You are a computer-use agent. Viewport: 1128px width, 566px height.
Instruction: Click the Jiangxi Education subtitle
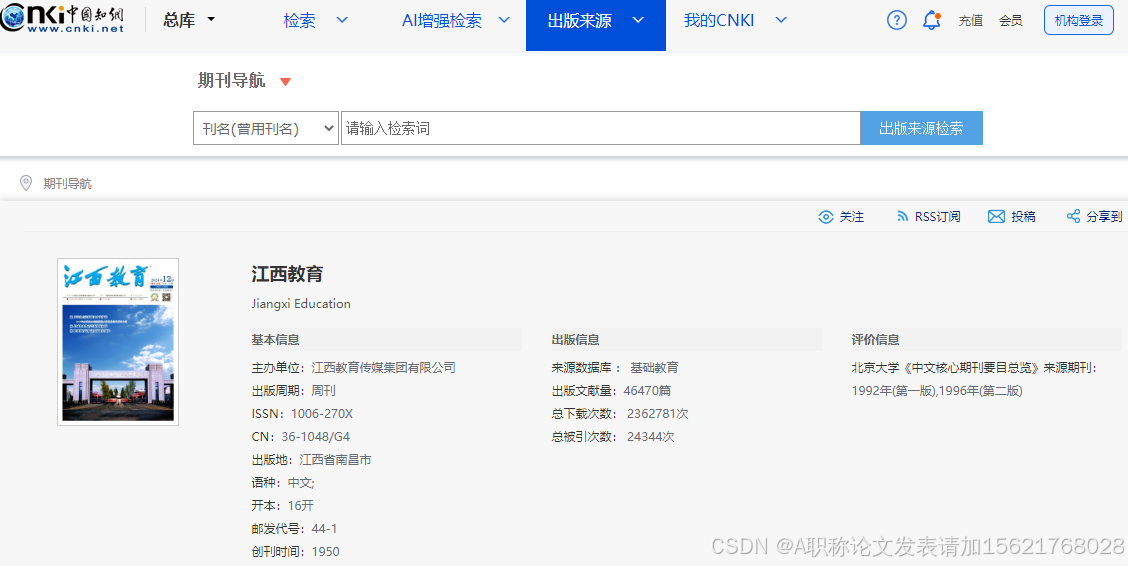(x=301, y=303)
